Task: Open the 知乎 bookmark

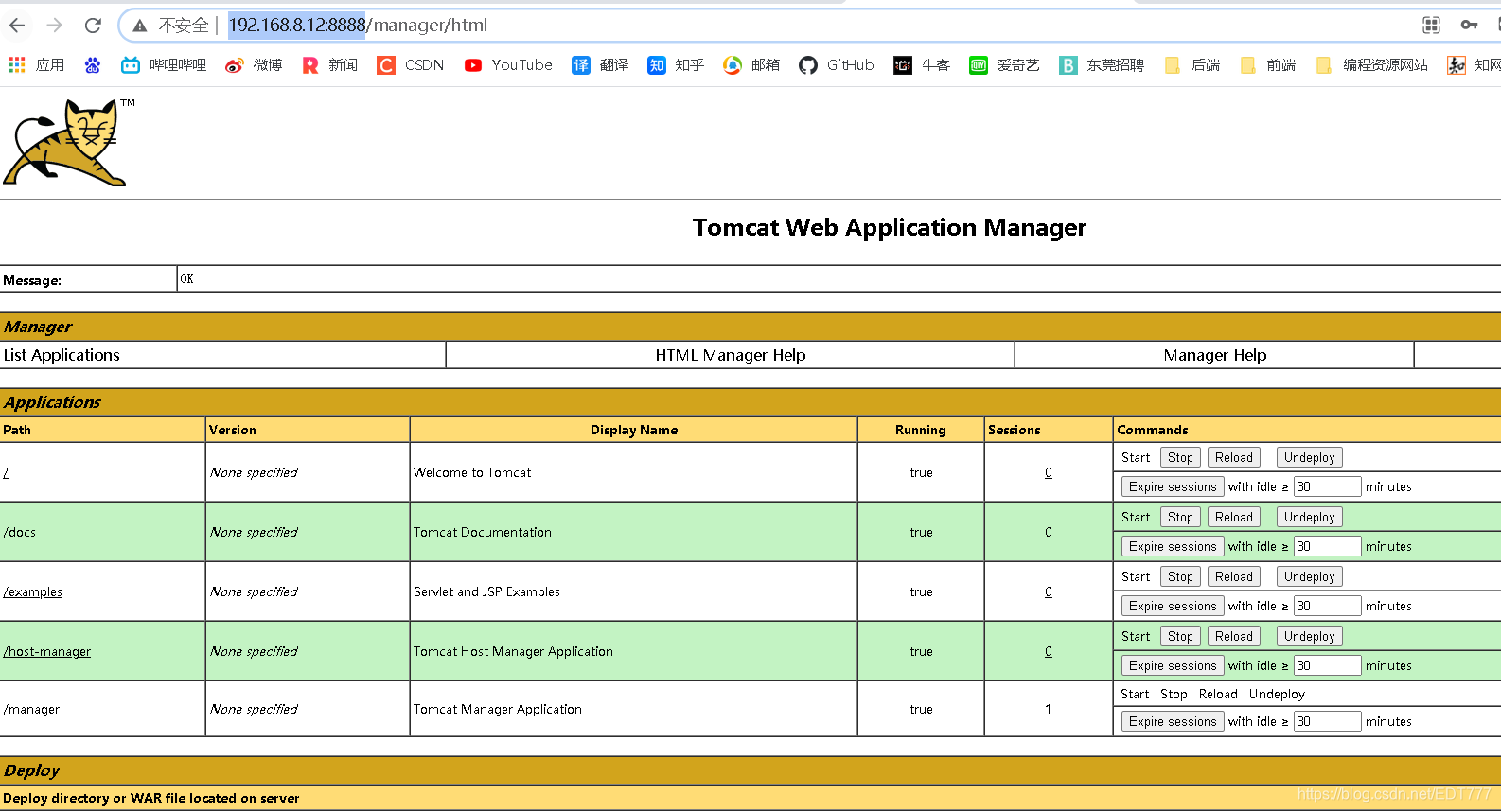Action: tap(676, 65)
